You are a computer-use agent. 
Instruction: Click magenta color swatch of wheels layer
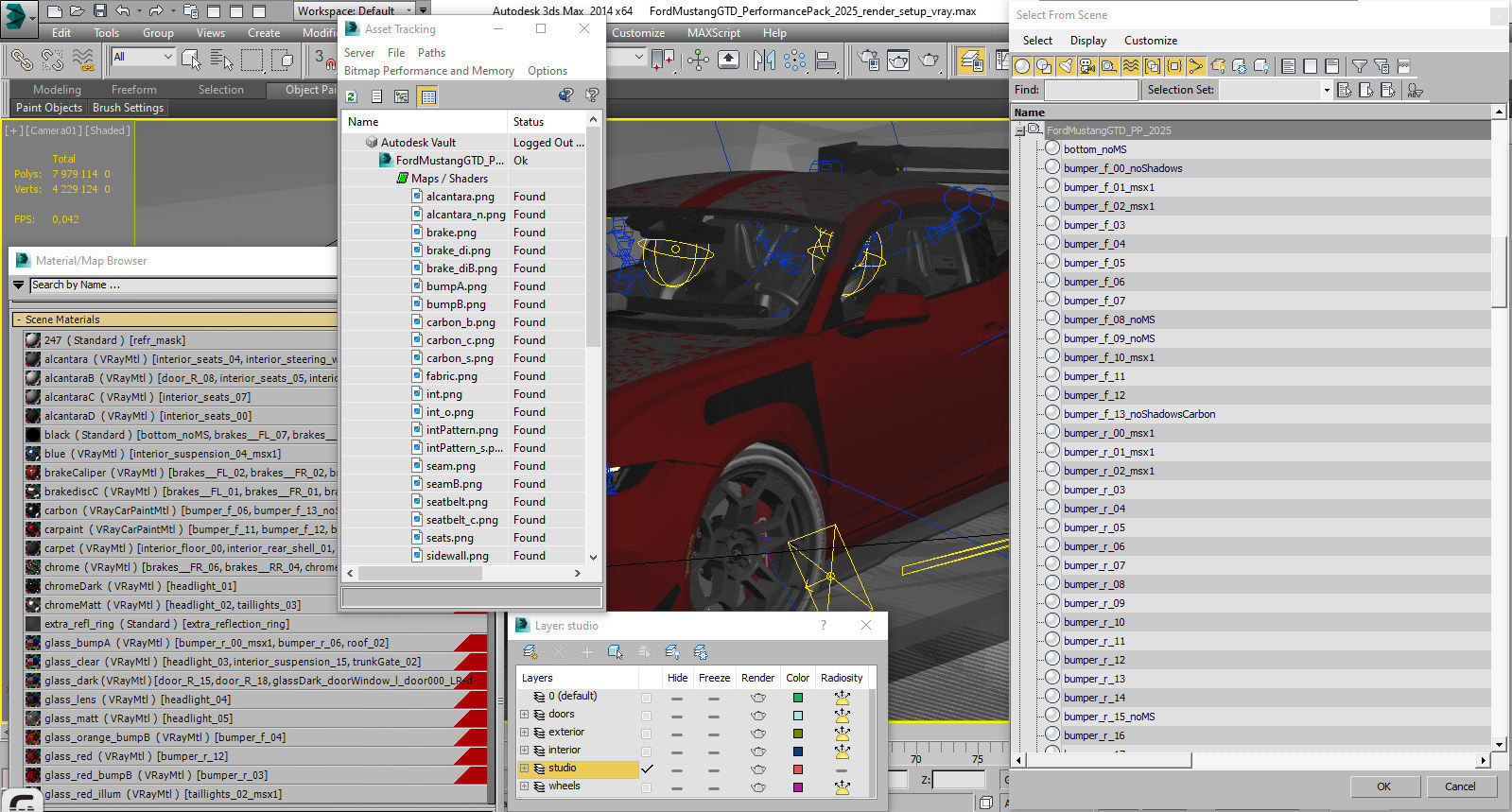coord(798,787)
